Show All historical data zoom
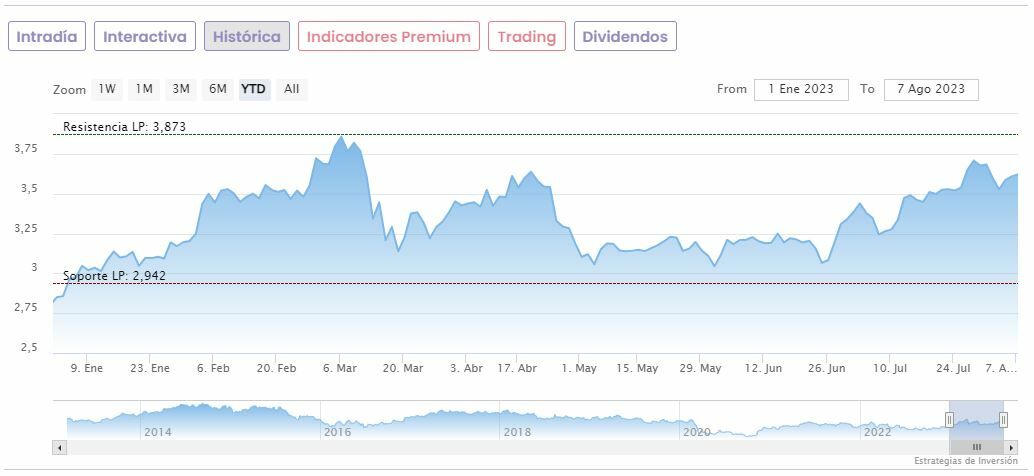This screenshot has height=476, width=1034. click(291, 89)
